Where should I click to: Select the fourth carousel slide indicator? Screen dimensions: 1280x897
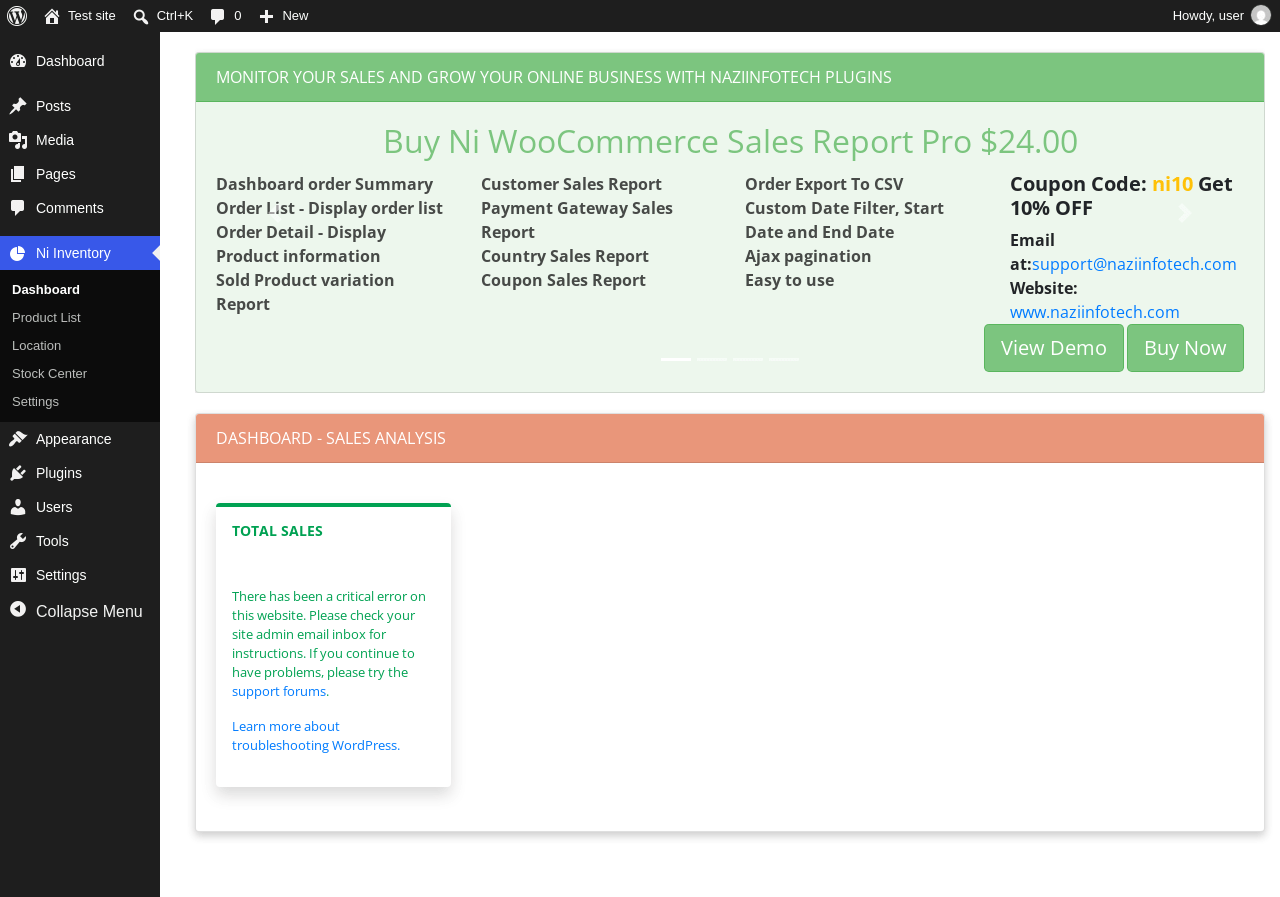(784, 359)
